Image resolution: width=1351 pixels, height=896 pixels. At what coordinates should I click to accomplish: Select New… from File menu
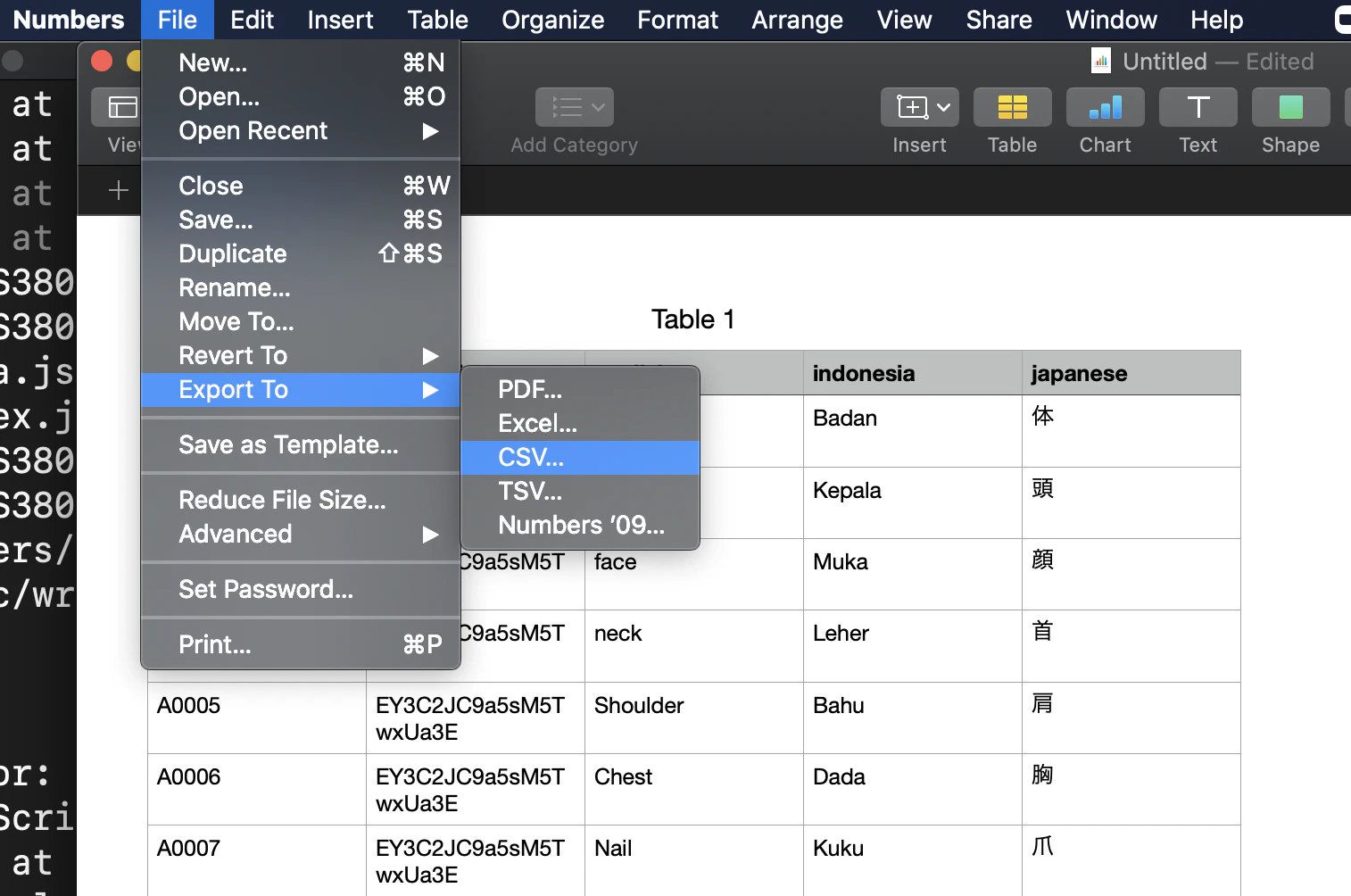(x=301, y=62)
